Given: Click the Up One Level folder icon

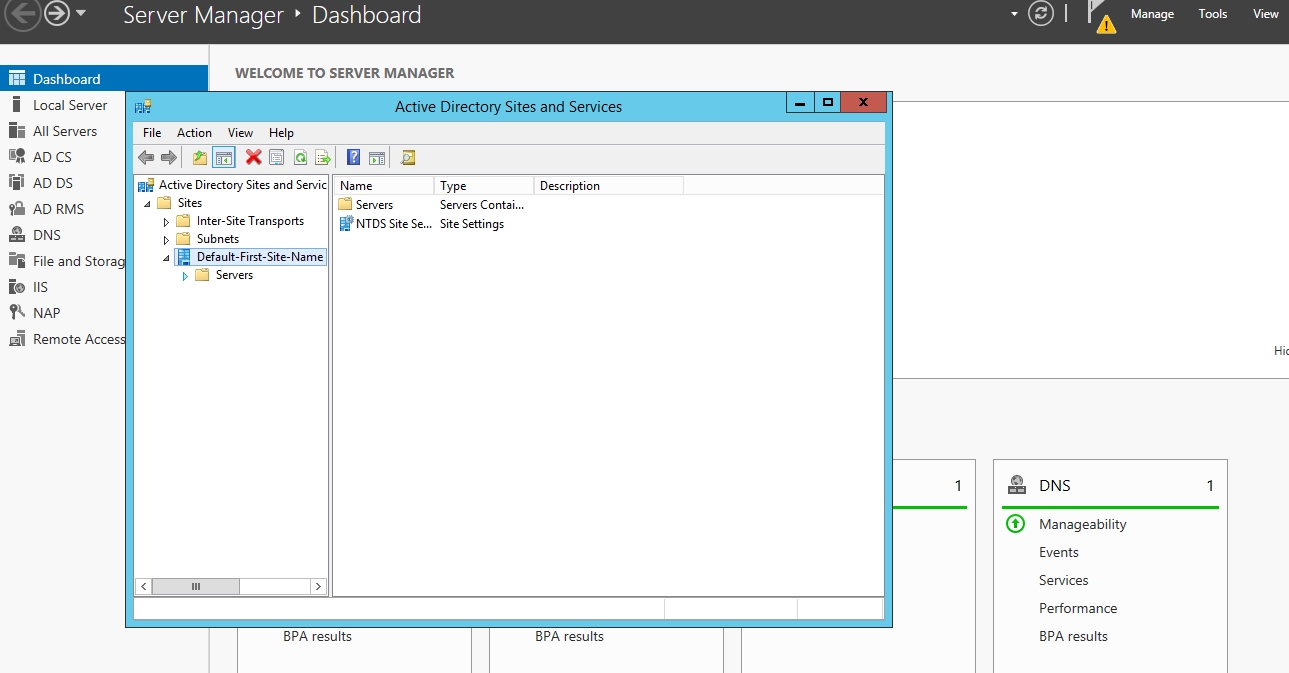Looking at the screenshot, I should point(200,158).
